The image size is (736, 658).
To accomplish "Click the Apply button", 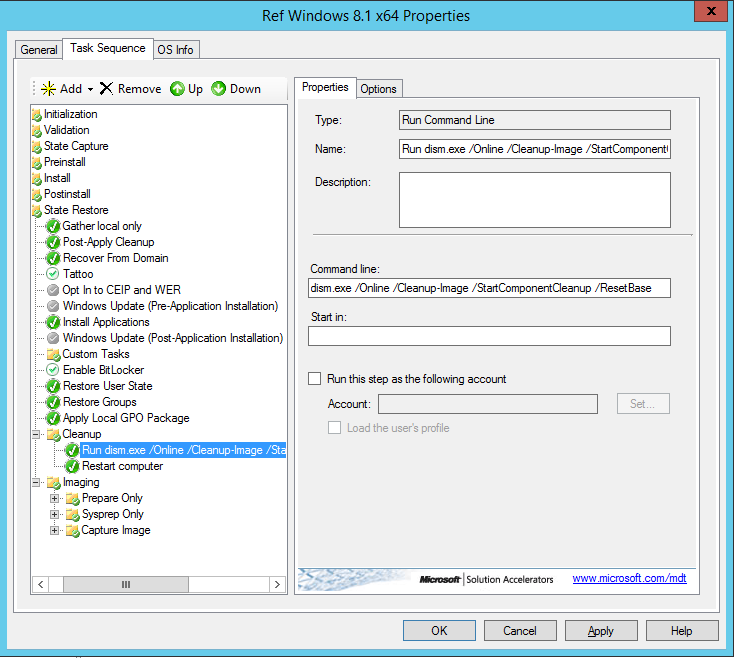I will 600,631.
